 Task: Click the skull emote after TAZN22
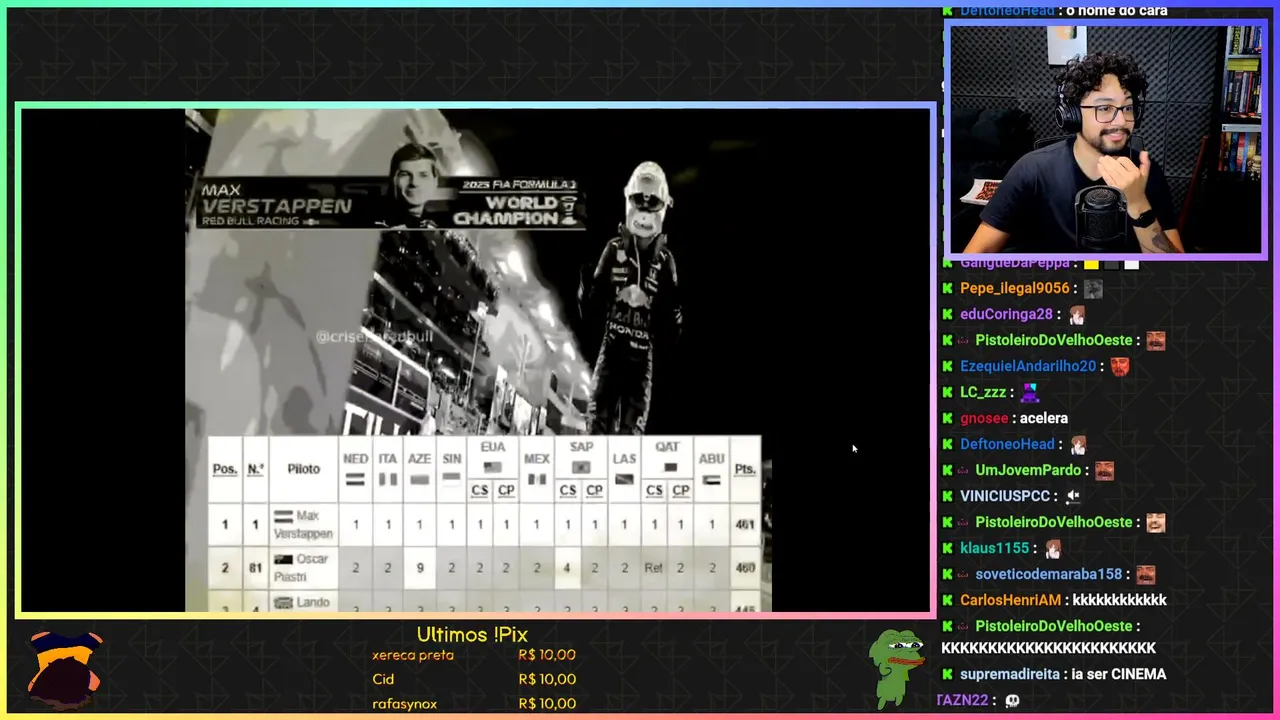coord(1012,700)
